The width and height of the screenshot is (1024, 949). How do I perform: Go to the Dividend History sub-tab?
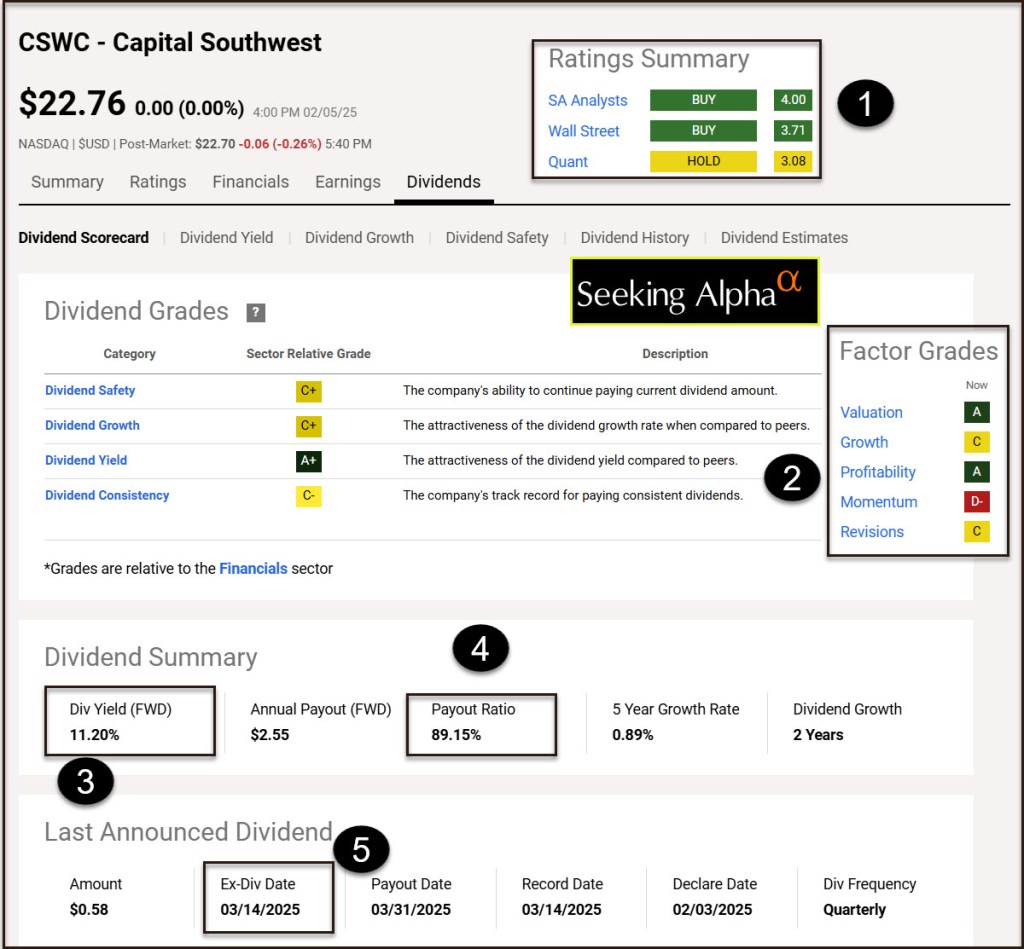point(634,238)
